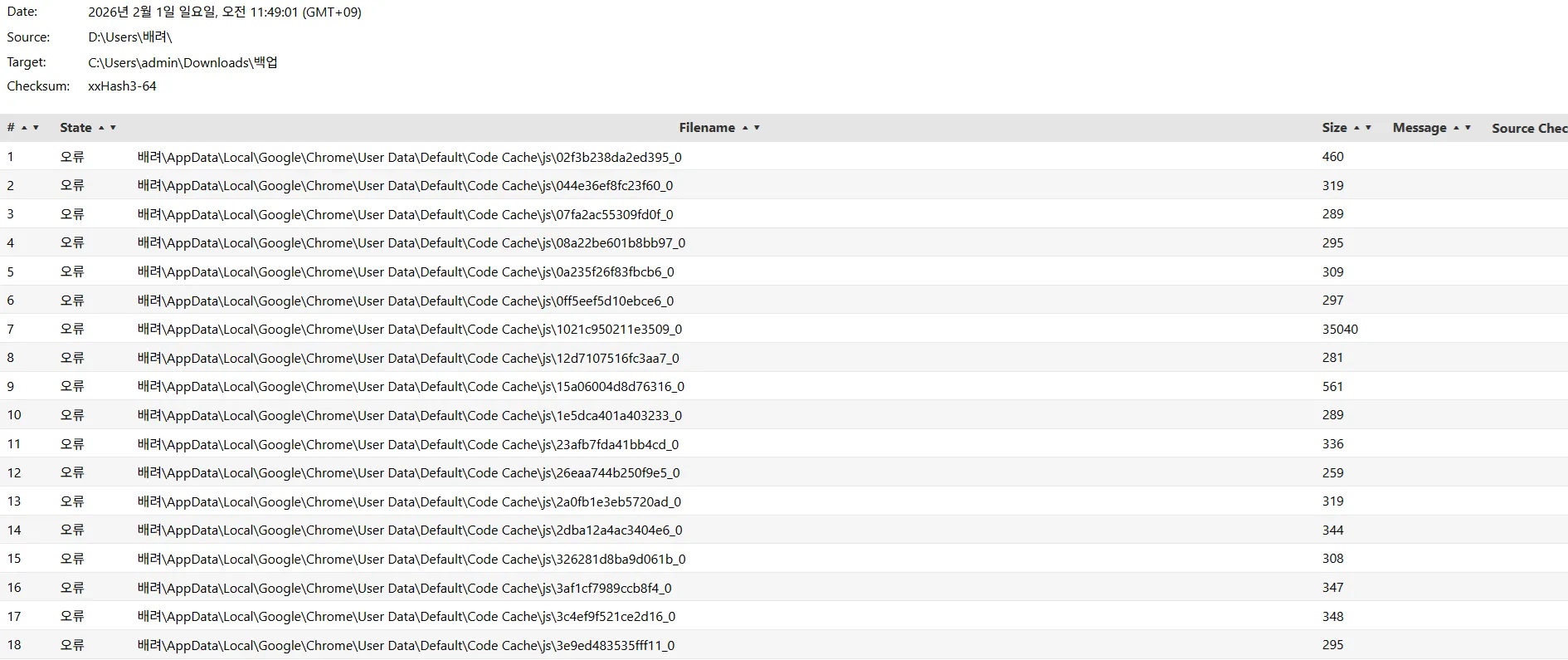Viewport: 1568px width, 660px height.
Task: Sort Size column ascending arrow
Action: point(1356,128)
